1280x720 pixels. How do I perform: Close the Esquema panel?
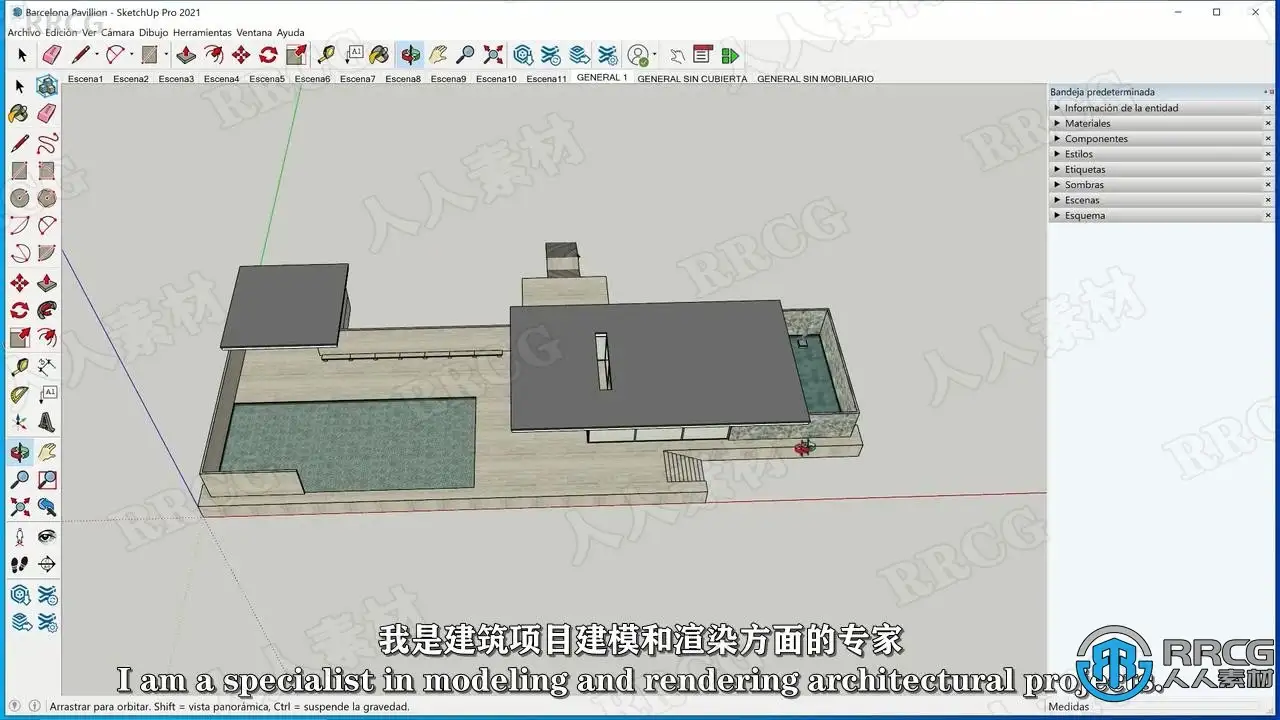point(1268,215)
